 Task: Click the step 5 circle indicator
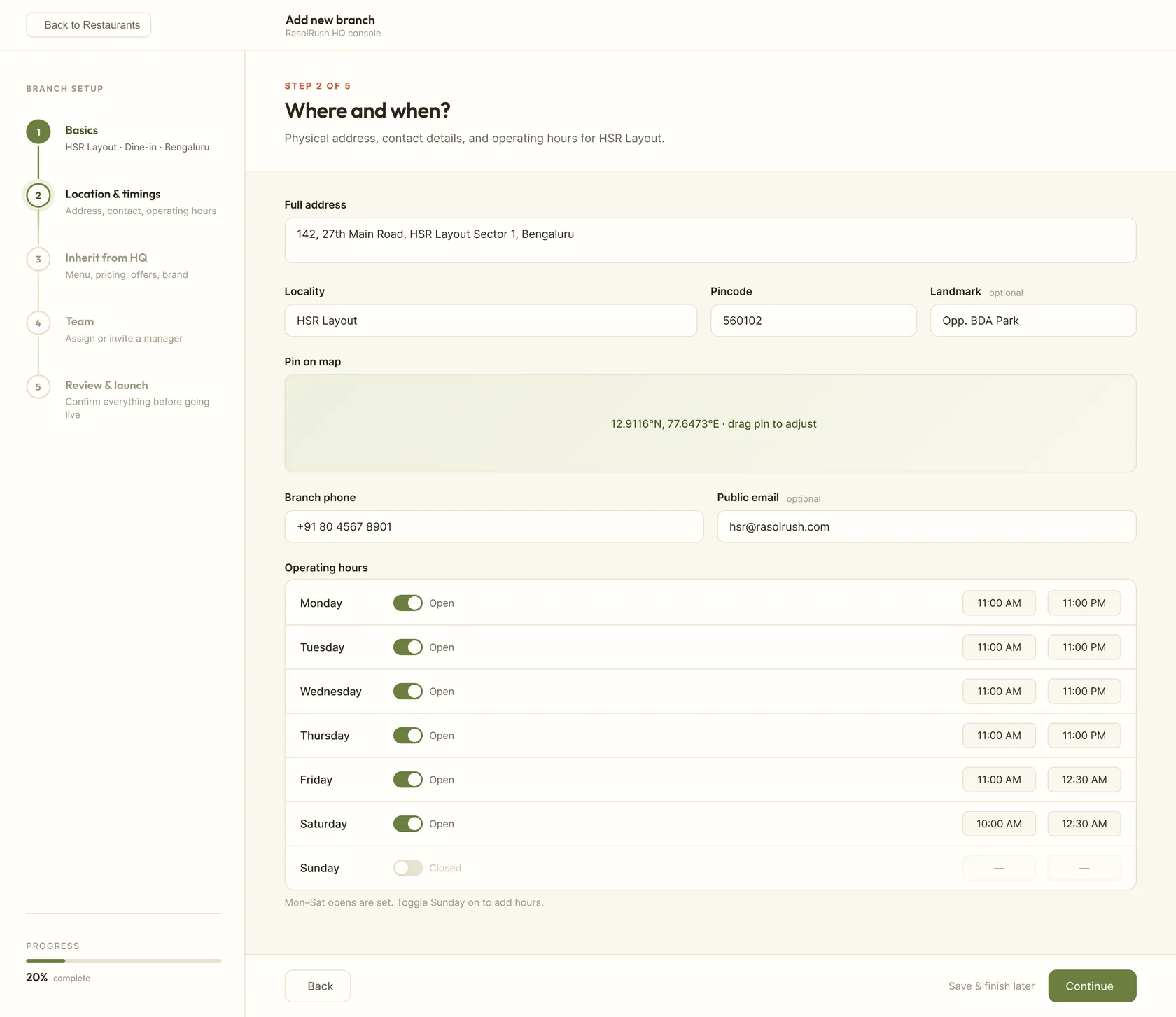tap(38, 386)
